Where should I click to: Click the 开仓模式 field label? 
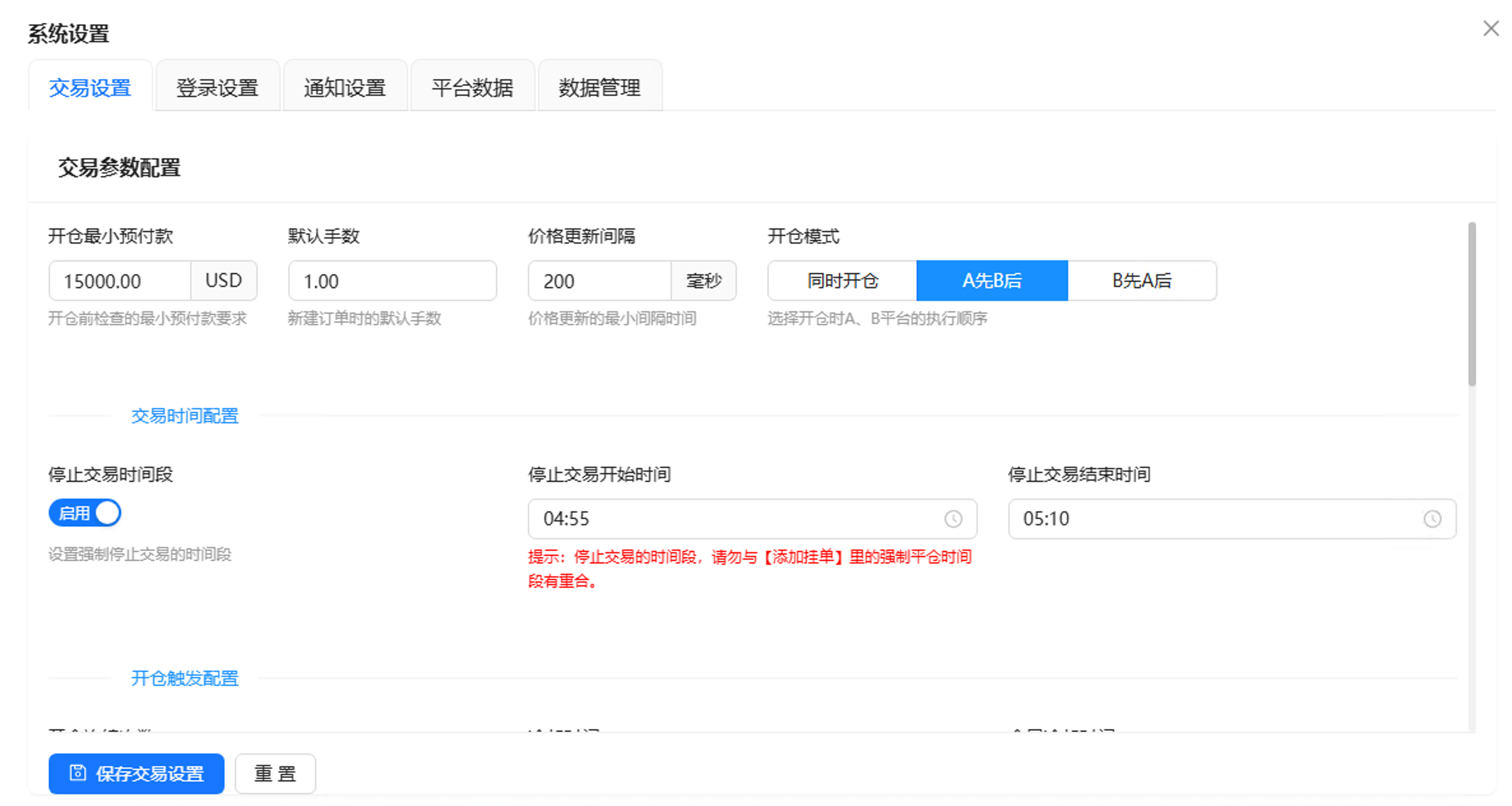point(803,237)
